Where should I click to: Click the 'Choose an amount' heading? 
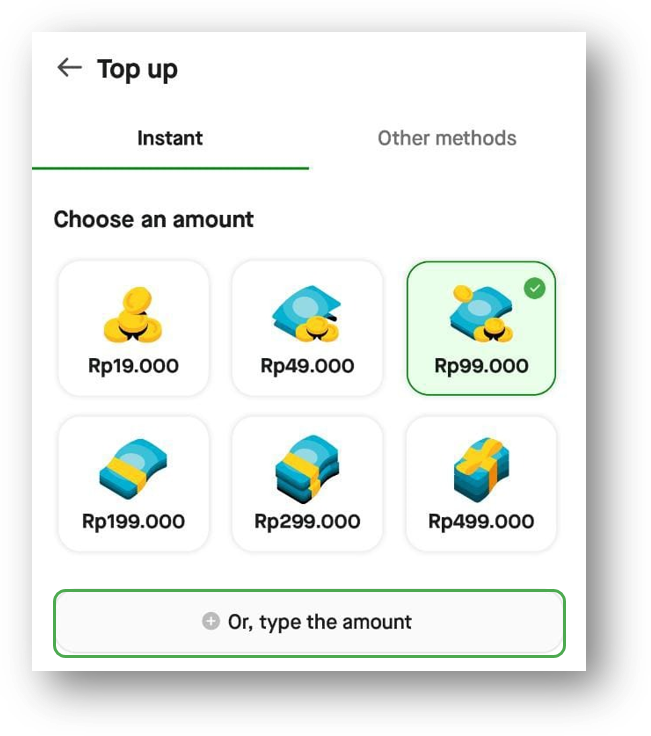pos(153,219)
